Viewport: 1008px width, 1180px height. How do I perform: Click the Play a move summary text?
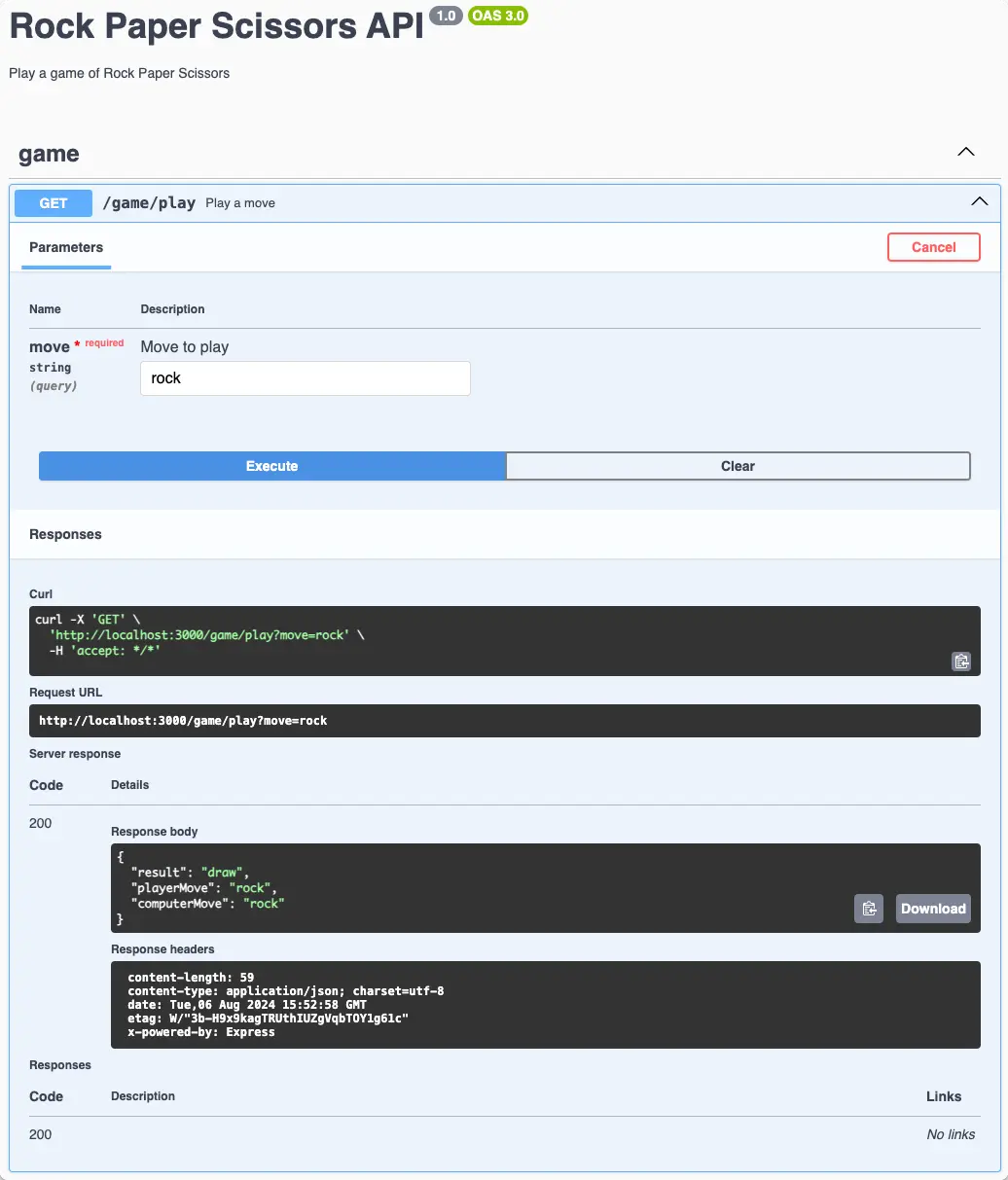point(239,202)
